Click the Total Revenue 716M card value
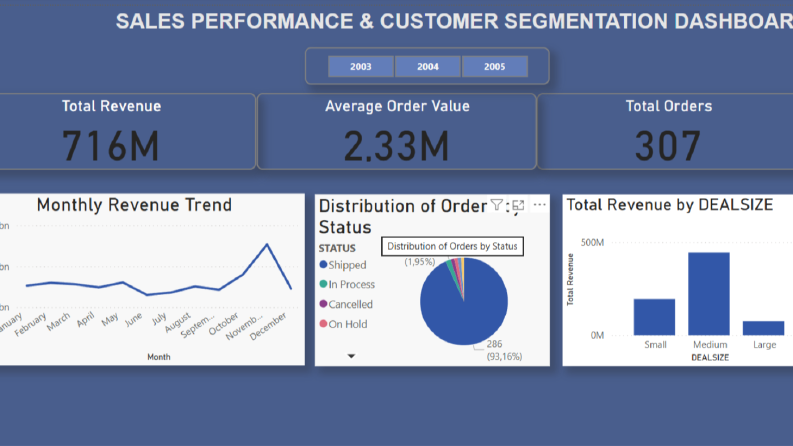 coord(110,146)
